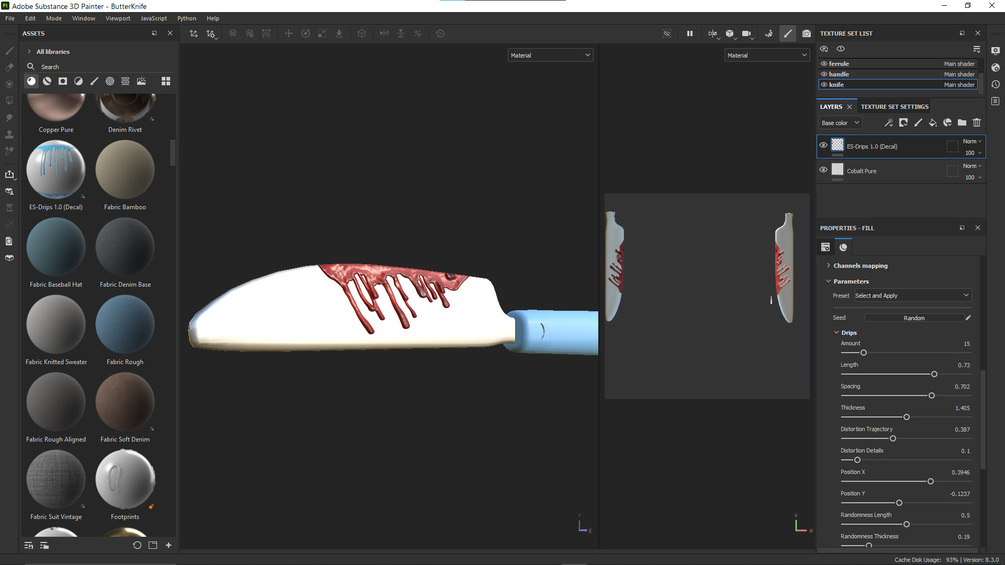Select the Fabric Rough material thumbnail
Screen dimensions: 1005x565
pyautogui.click(x=125, y=324)
